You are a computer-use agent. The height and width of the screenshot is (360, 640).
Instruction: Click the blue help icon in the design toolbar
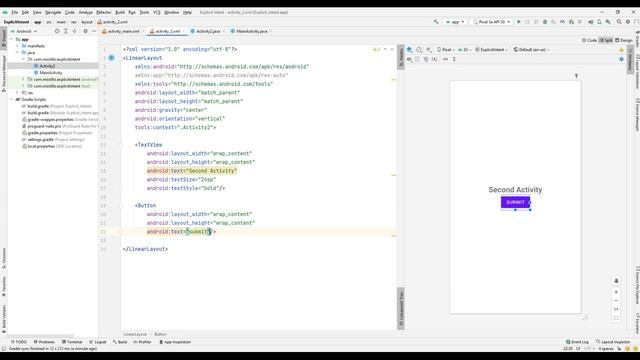621,59
